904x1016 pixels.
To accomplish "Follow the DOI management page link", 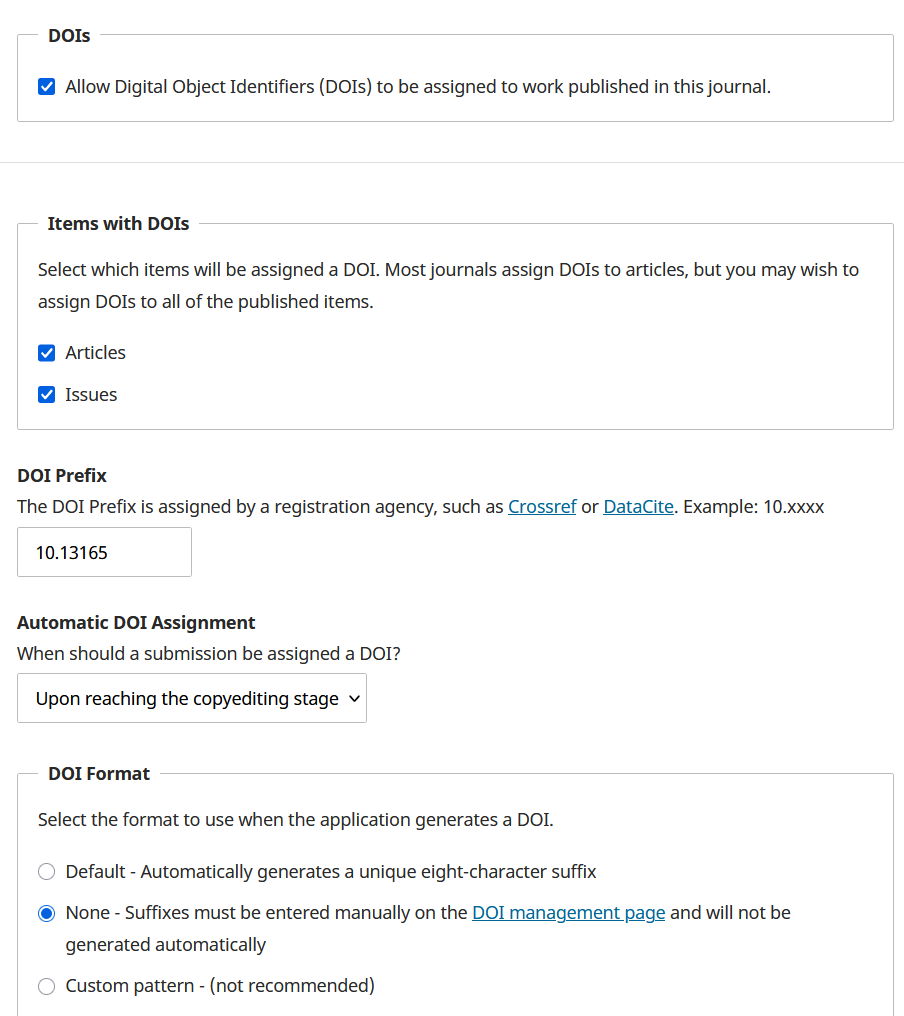I will pos(568,913).
